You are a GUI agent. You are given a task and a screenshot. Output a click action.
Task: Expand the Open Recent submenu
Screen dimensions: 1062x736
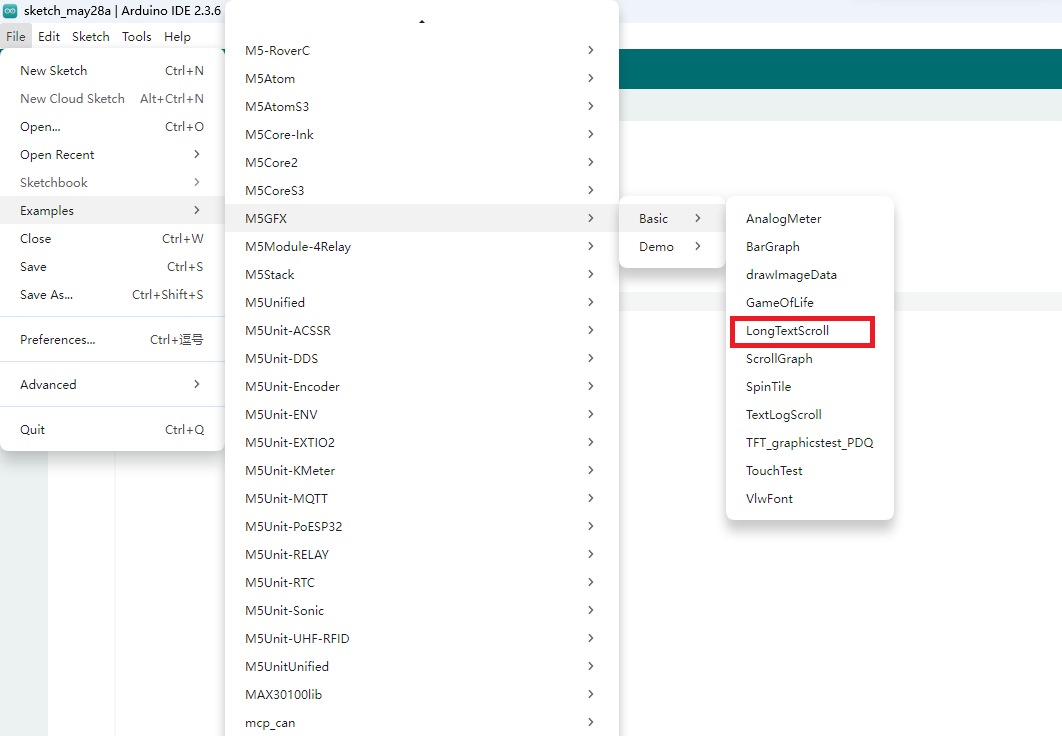click(112, 154)
